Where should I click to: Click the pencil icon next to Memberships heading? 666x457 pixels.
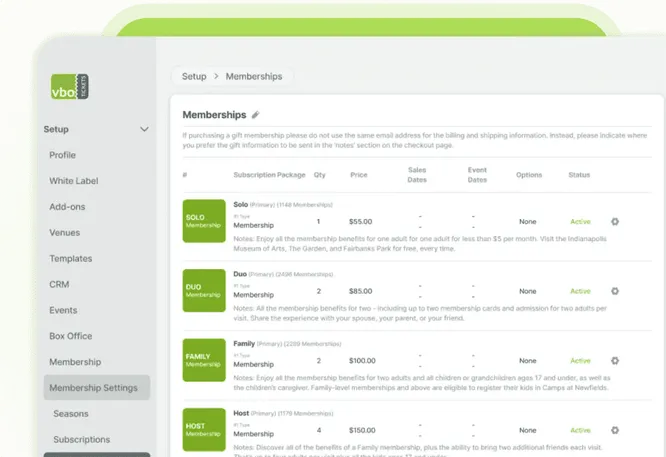click(x=255, y=115)
